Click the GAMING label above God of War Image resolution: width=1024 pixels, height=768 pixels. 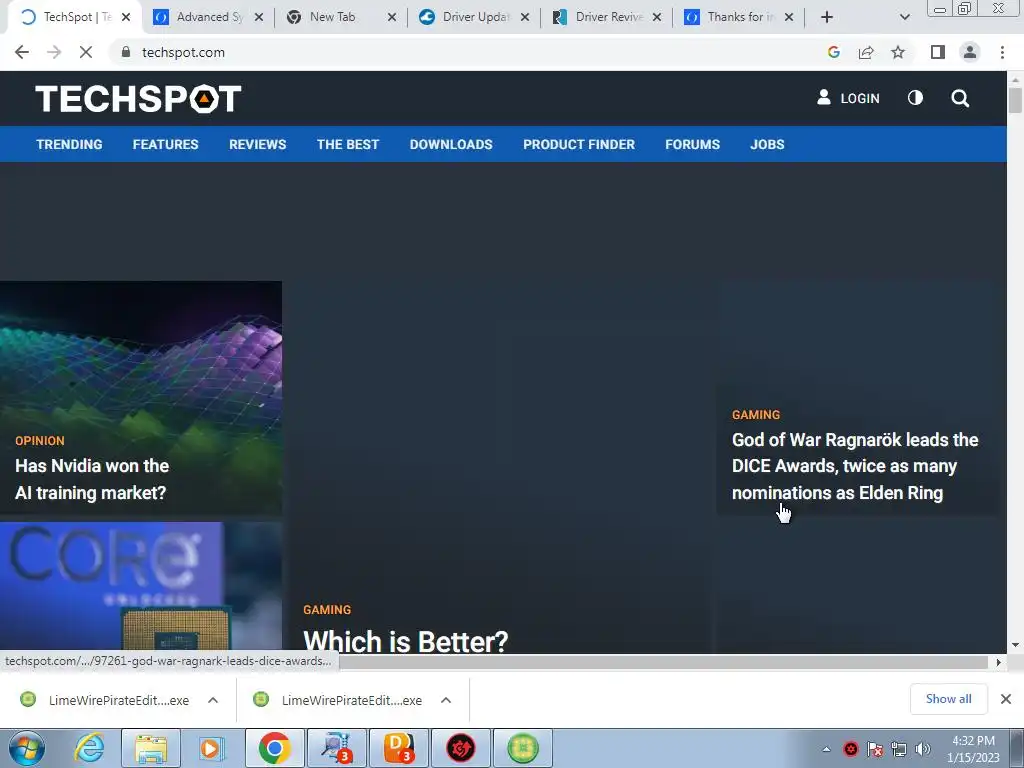tap(756, 415)
